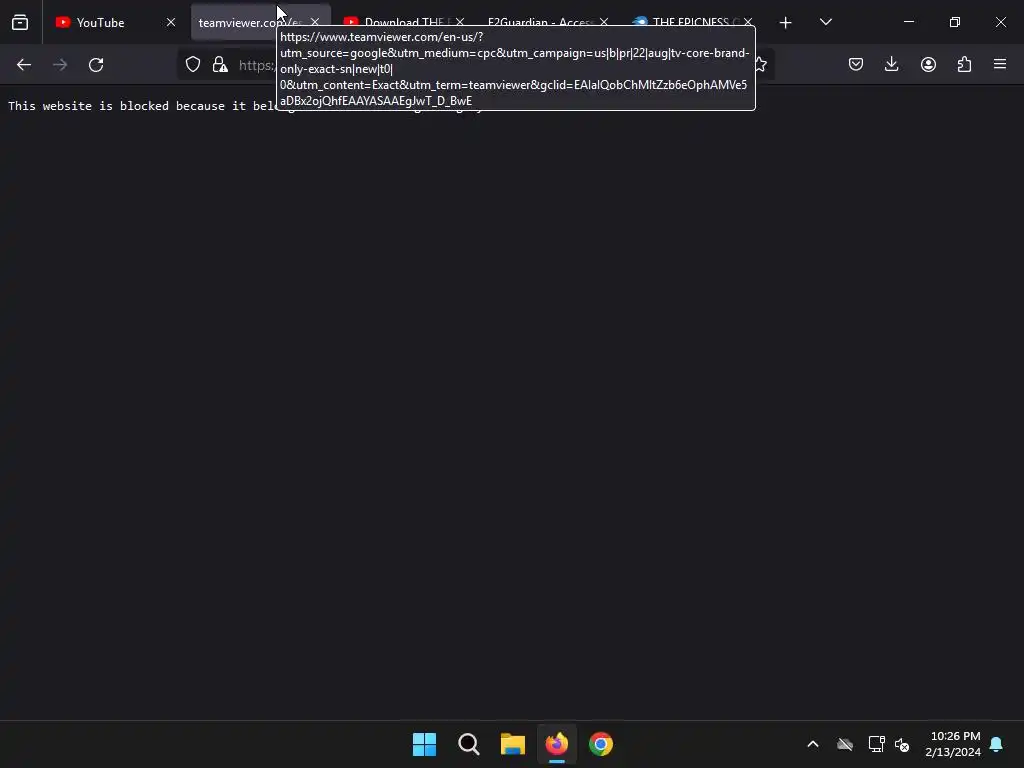Open notifications bell icon

pos(996,744)
